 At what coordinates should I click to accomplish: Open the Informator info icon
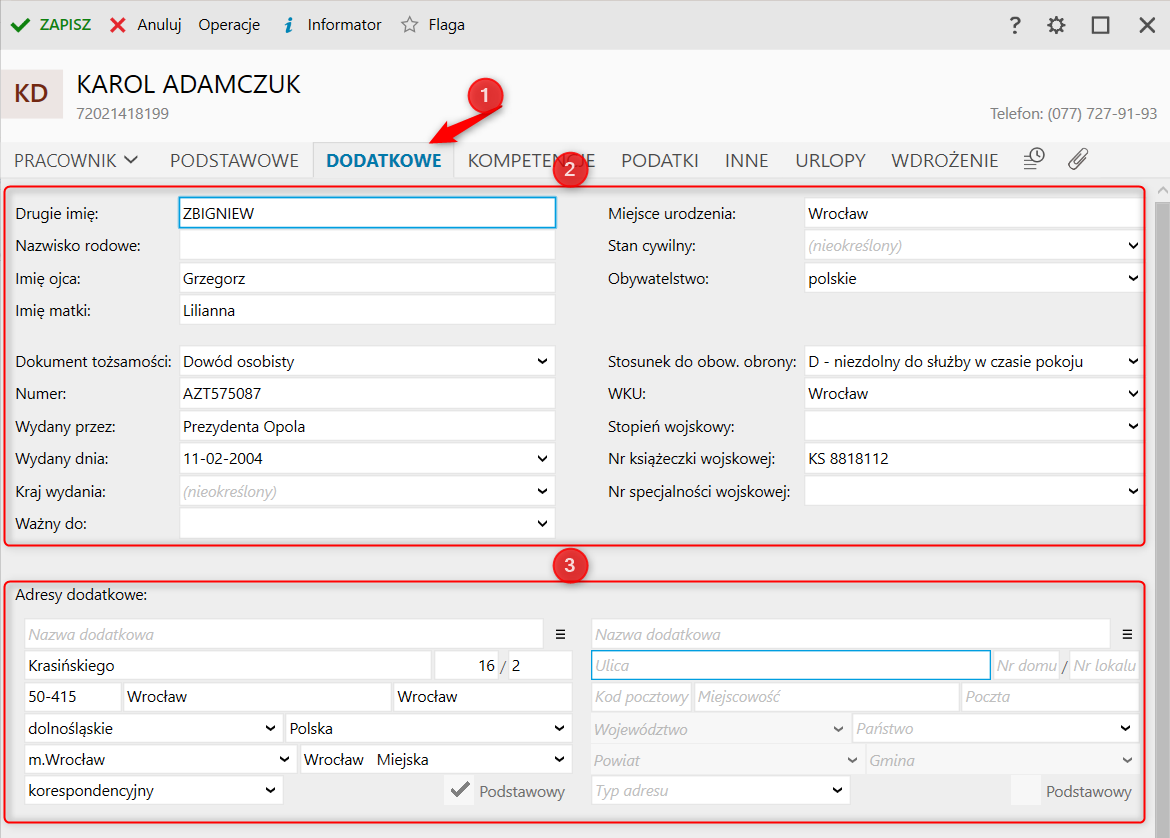coord(288,25)
